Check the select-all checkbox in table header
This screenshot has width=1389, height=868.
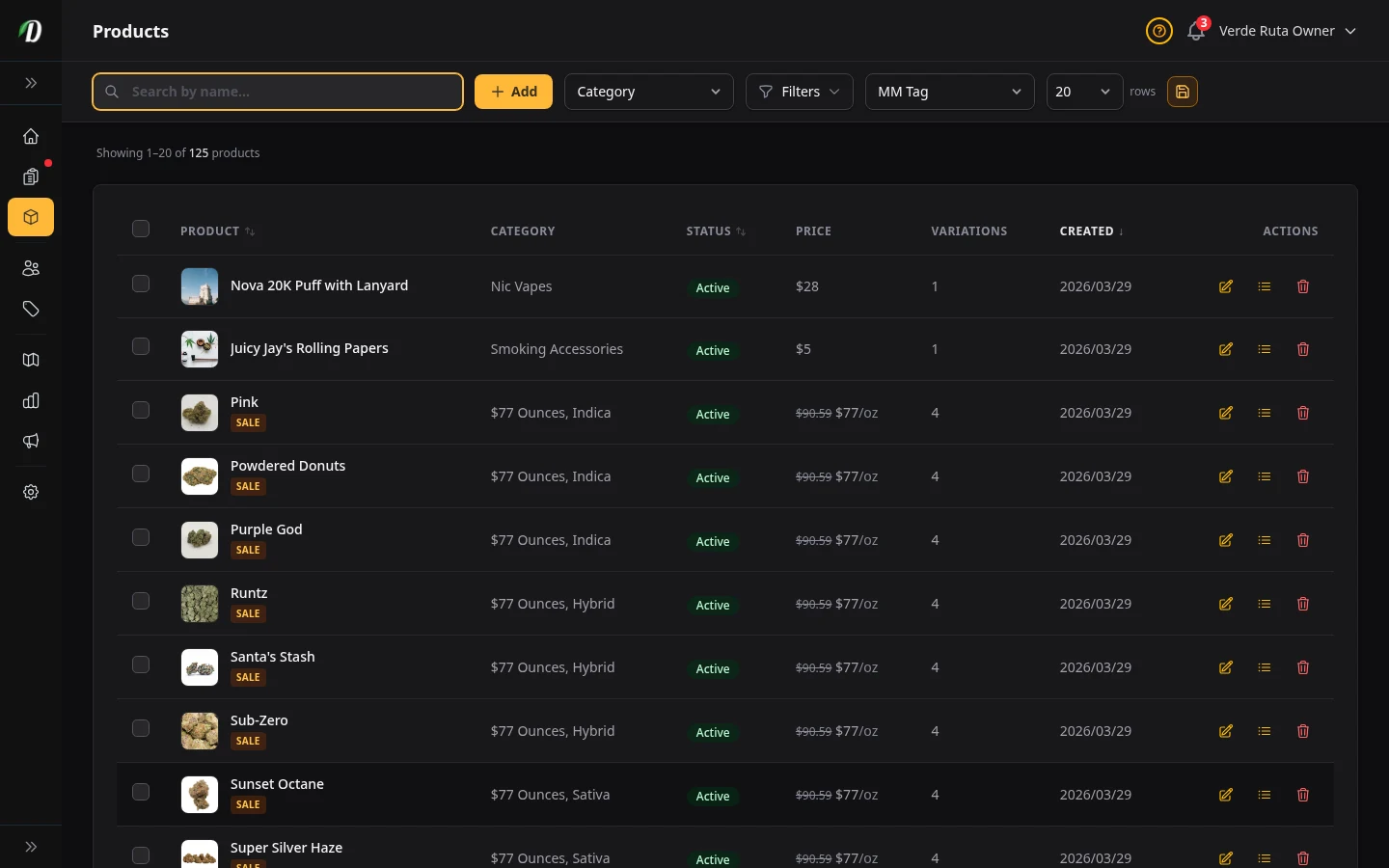point(141,230)
